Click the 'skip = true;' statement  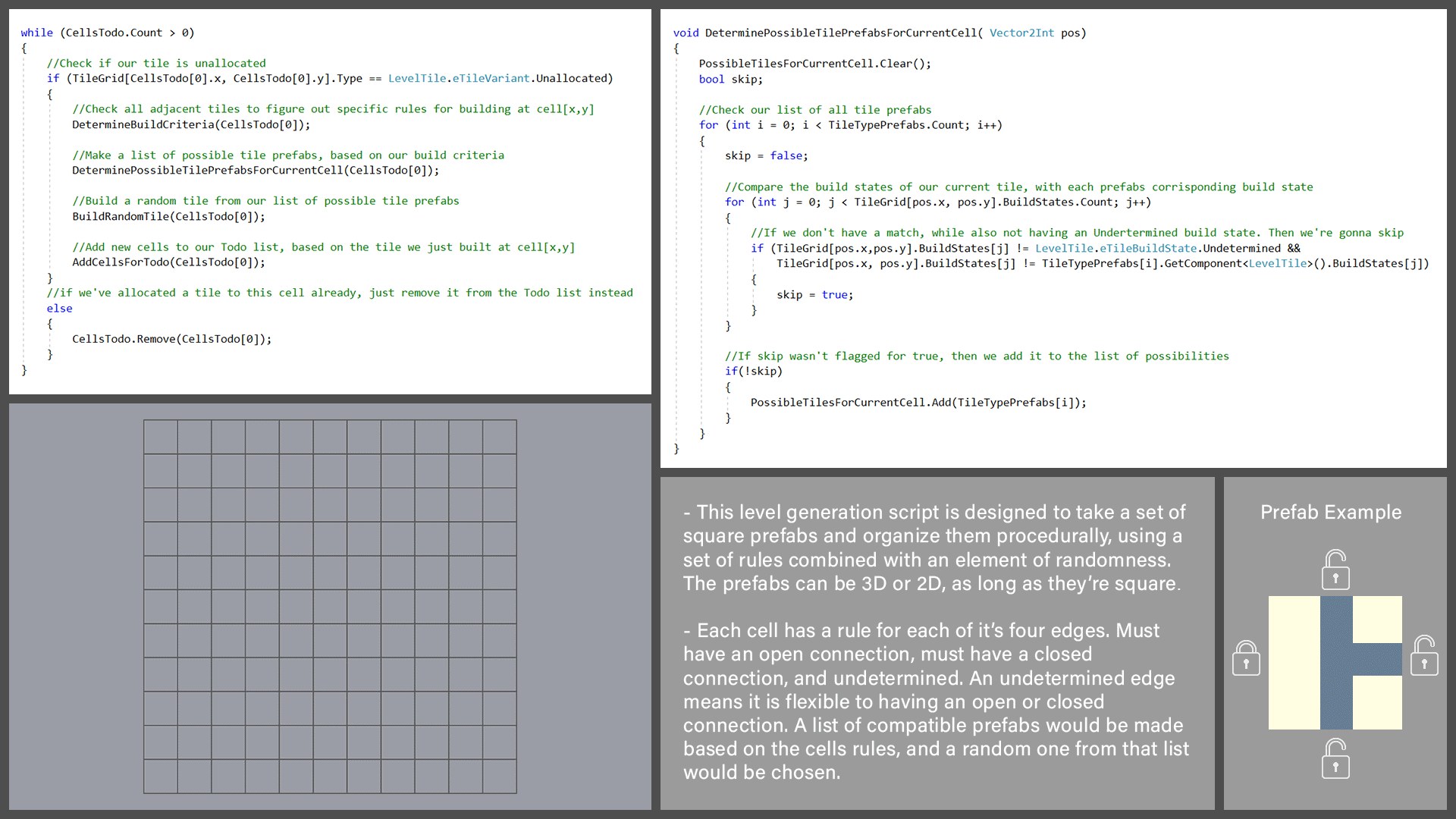[x=814, y=295]
